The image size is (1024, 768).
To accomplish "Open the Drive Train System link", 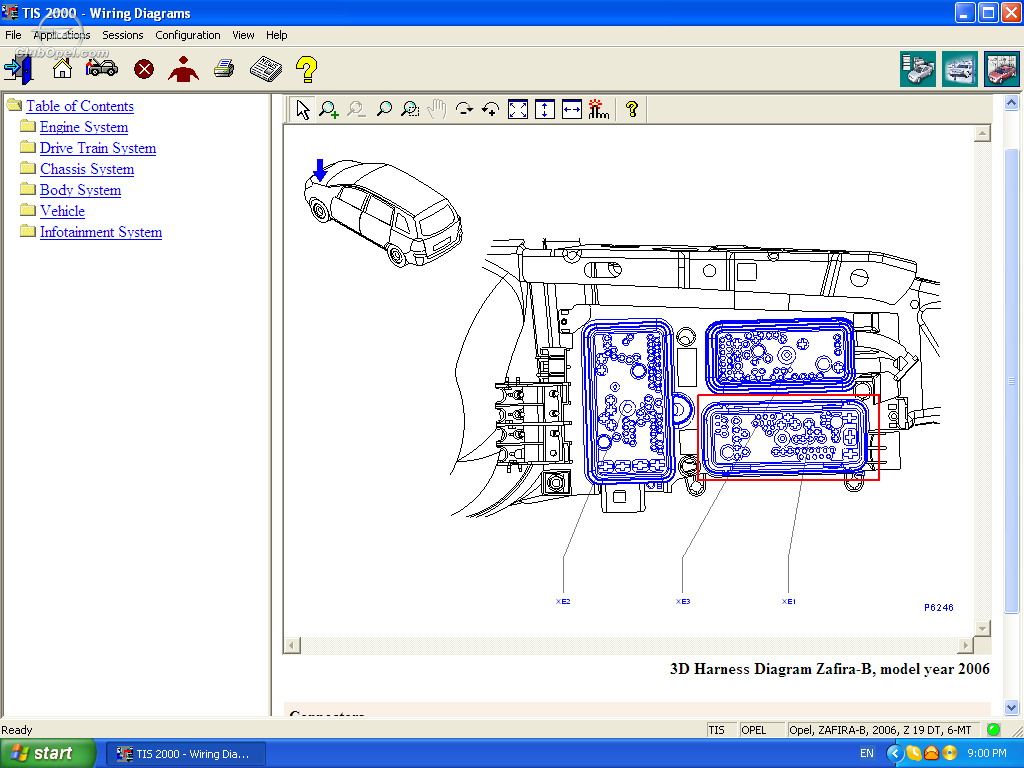I will pyautogui.click(x=98, y=148).
